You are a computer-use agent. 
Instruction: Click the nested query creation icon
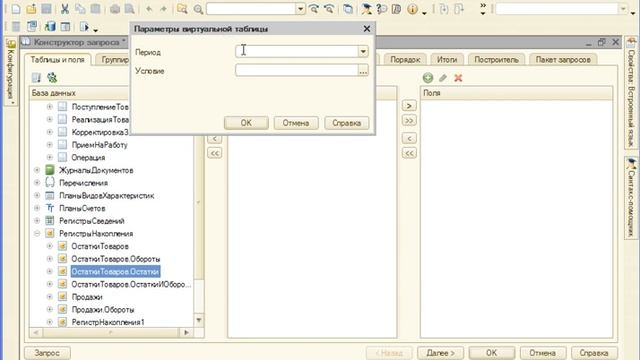point(52,78)
